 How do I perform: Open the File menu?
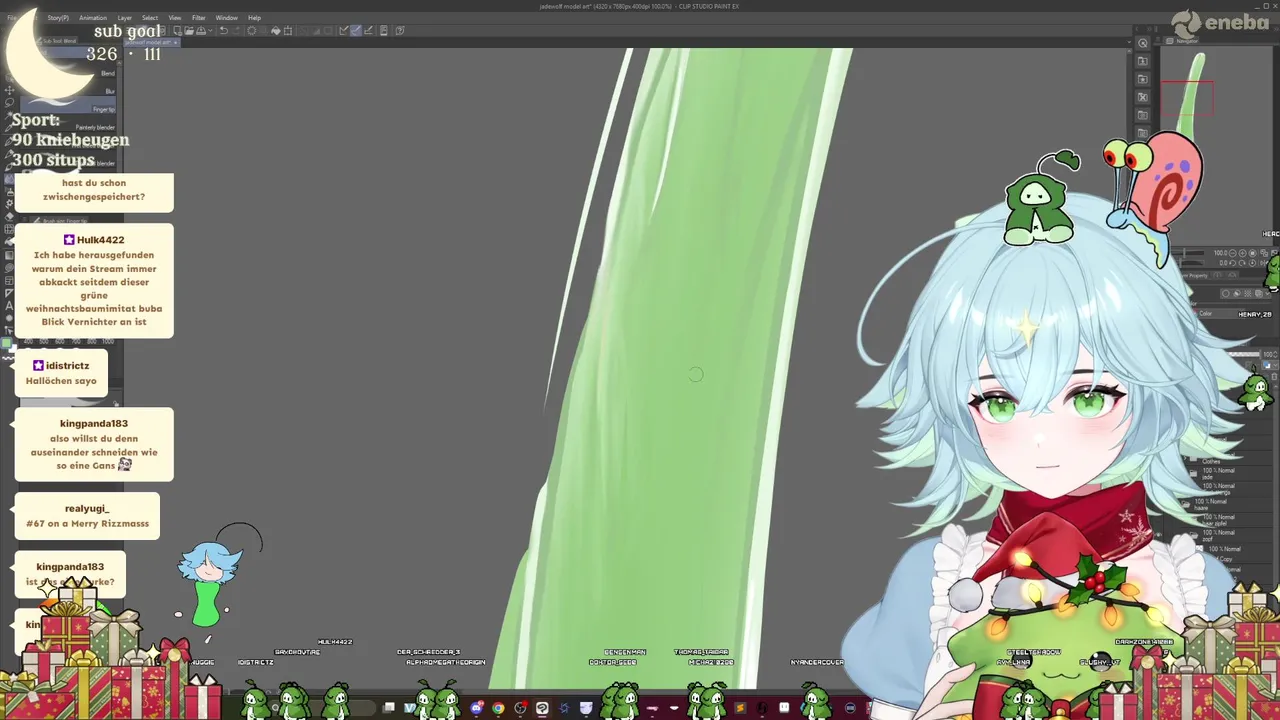(x=12, y=18)
